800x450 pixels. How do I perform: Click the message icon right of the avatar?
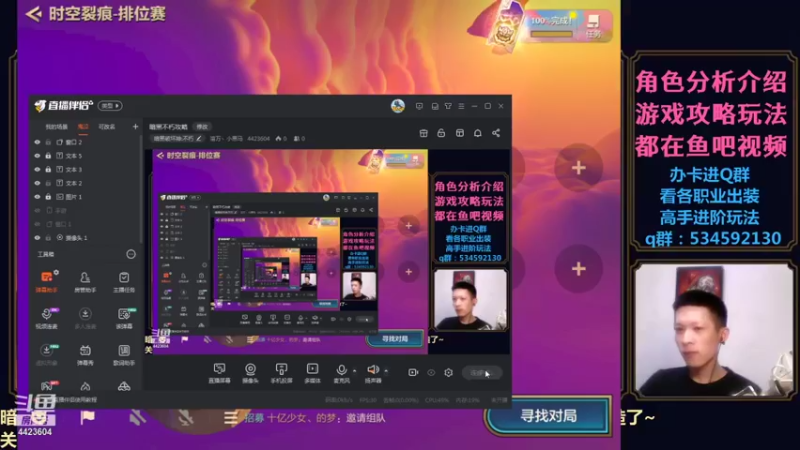pos(419,106)
